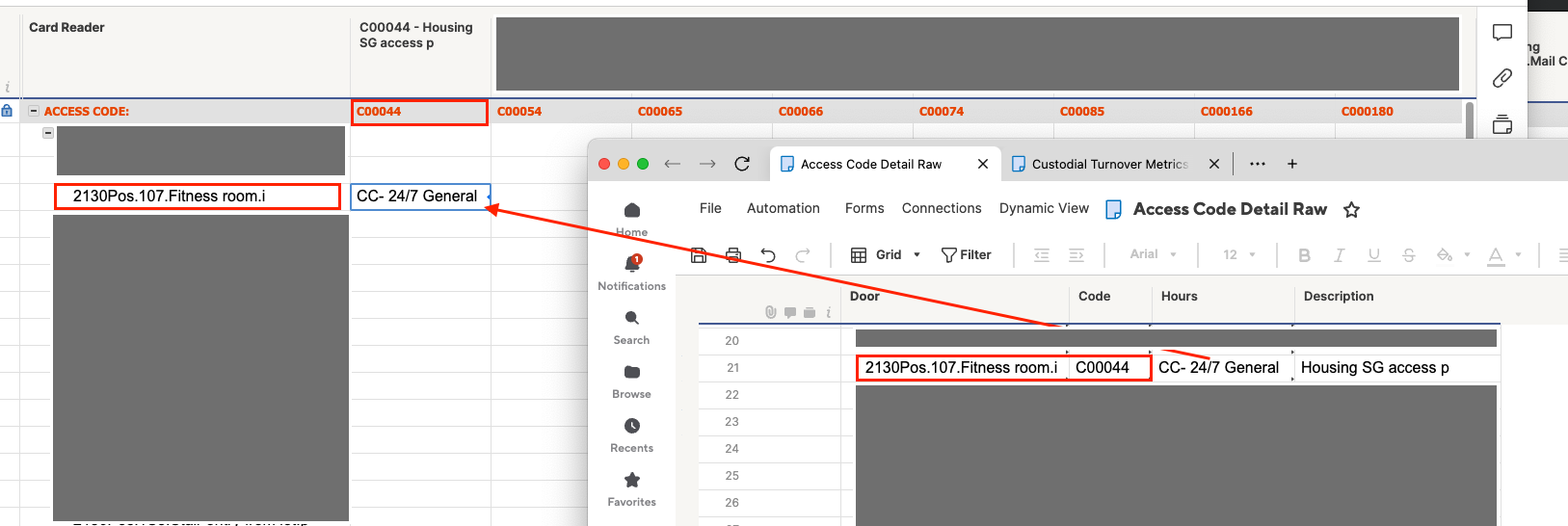The image size is (1568, 526).
Task: Open Favorites in the sidebar
Action: pyautogui.click(x=632, y=488)
